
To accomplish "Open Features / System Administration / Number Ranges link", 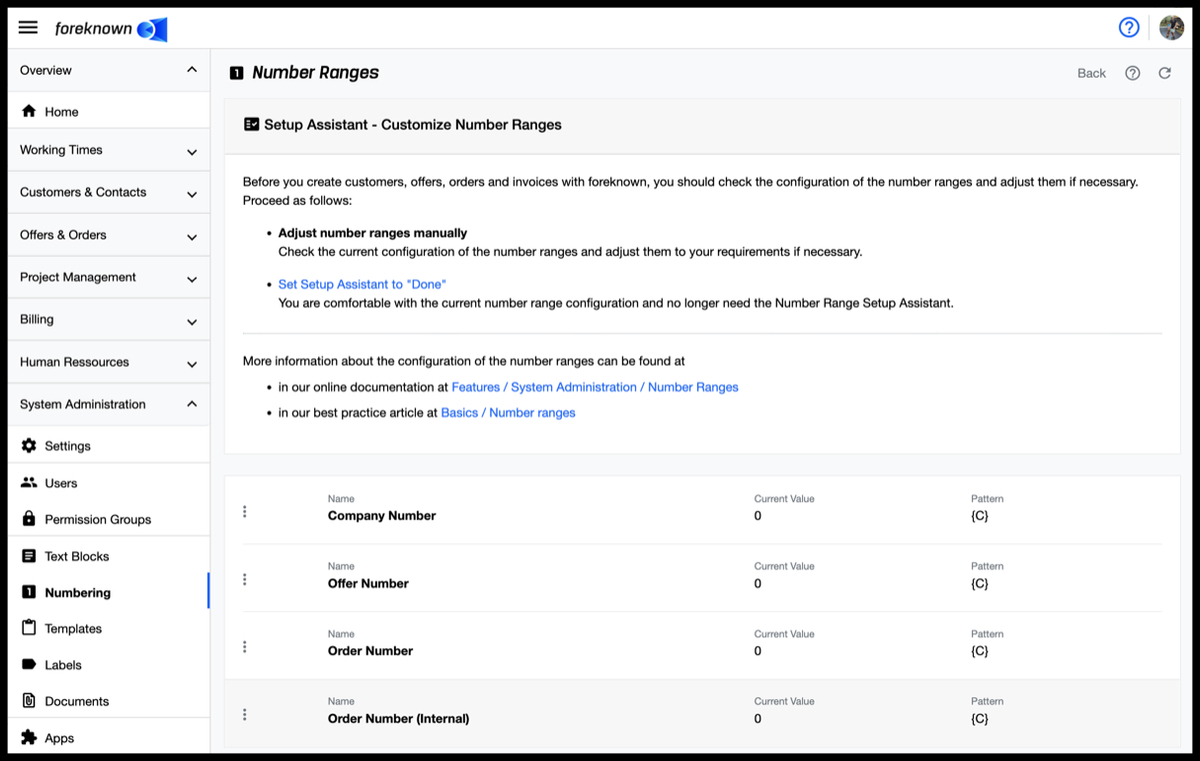I will pos(595,386).
